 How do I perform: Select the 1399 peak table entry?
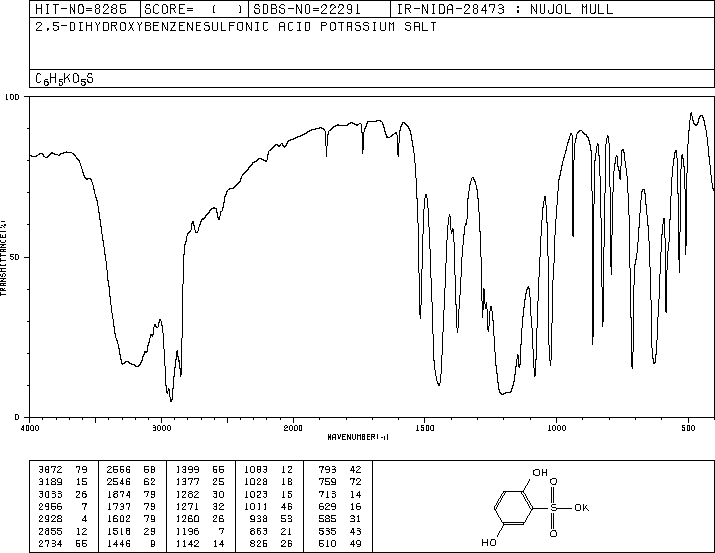tap(200, 469)
